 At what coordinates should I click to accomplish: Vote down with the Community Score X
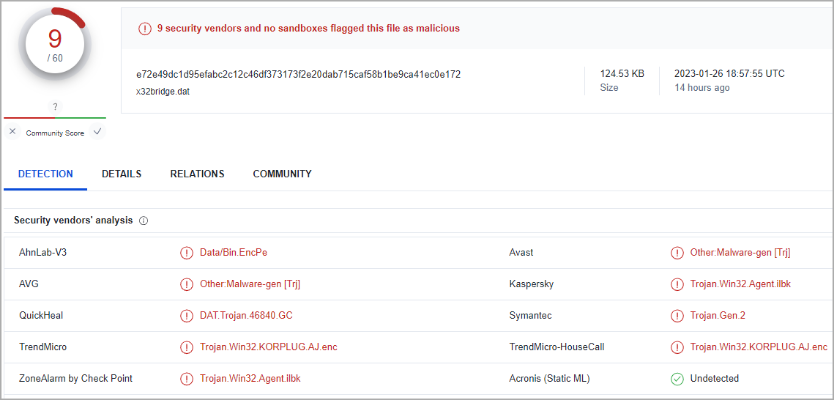12,132
